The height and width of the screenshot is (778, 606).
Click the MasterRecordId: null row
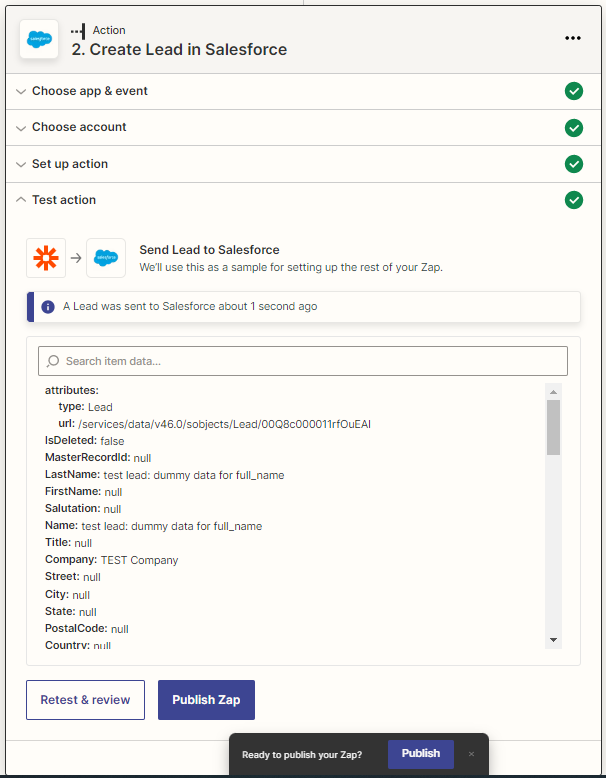point(98,457)
